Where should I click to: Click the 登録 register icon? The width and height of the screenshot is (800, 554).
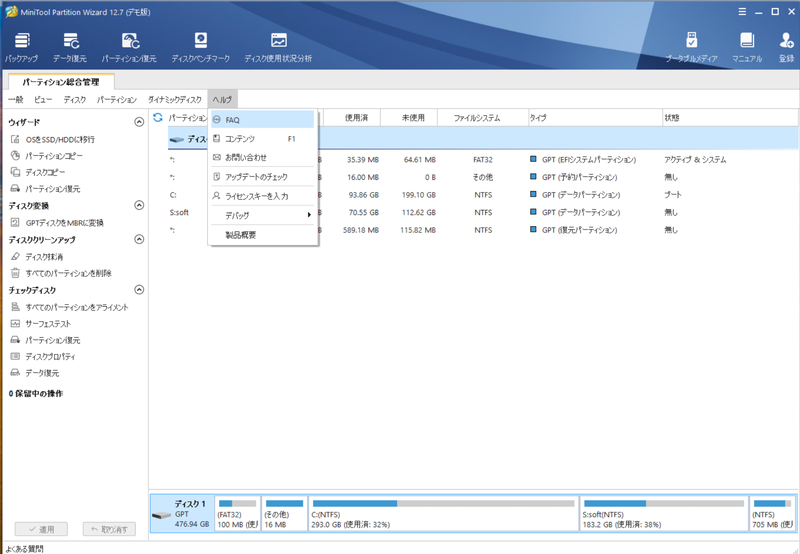786,47
